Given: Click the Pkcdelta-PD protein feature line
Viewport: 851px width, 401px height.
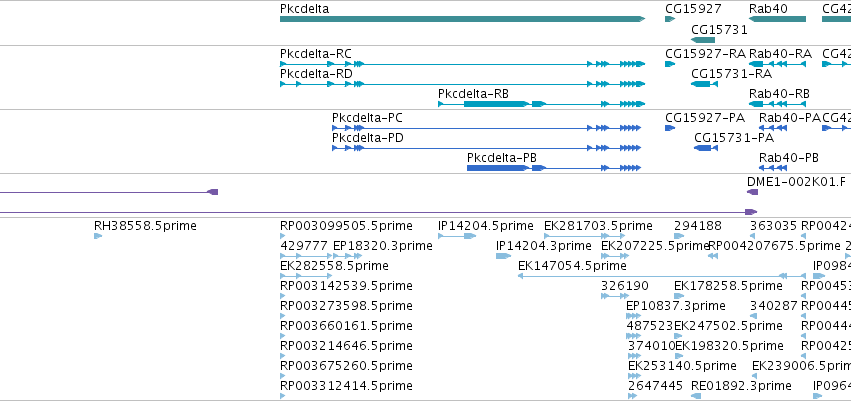Looking at the screenshot, I should tap(486, 148).
